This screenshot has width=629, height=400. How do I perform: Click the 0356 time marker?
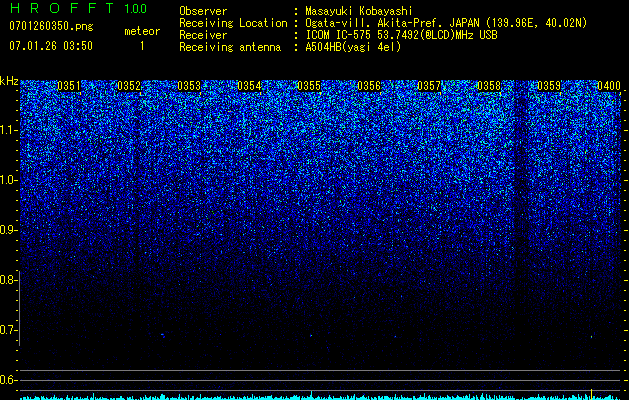click(369, 86)
